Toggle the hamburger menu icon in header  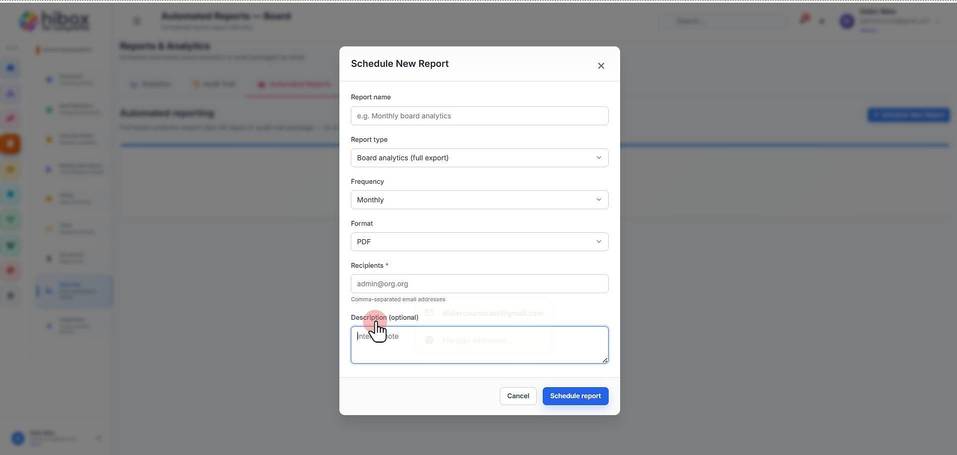pyautogui.click(x=137, y=21)
